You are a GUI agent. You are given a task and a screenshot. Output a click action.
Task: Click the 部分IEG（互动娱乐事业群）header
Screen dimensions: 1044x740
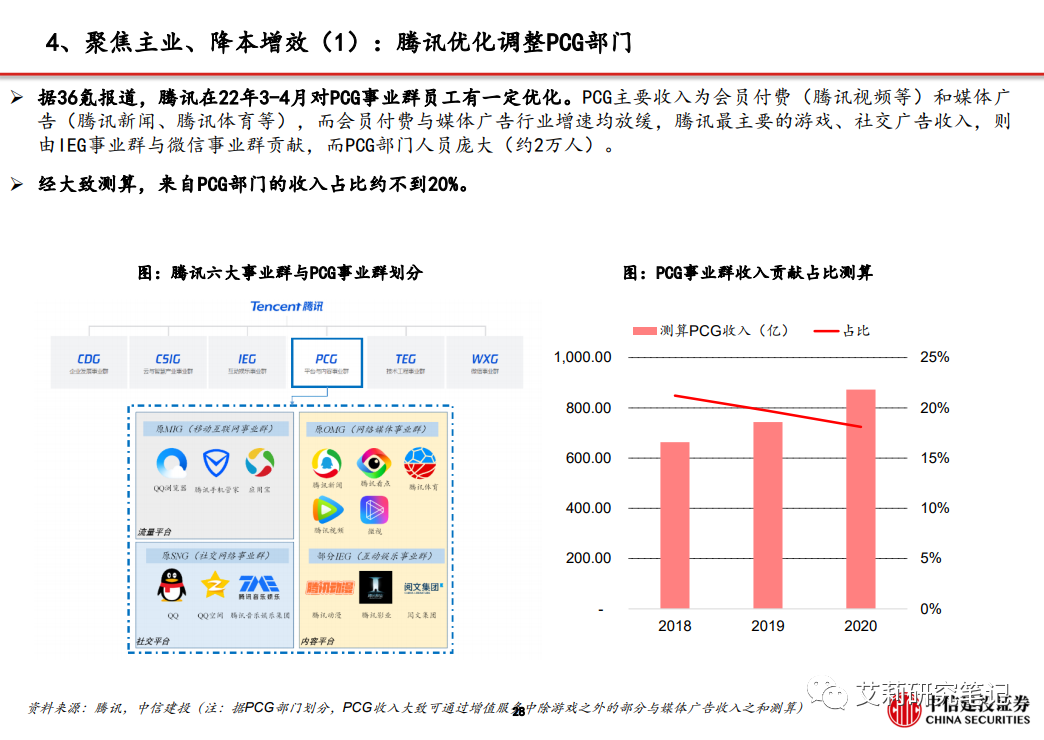[374, 555]
